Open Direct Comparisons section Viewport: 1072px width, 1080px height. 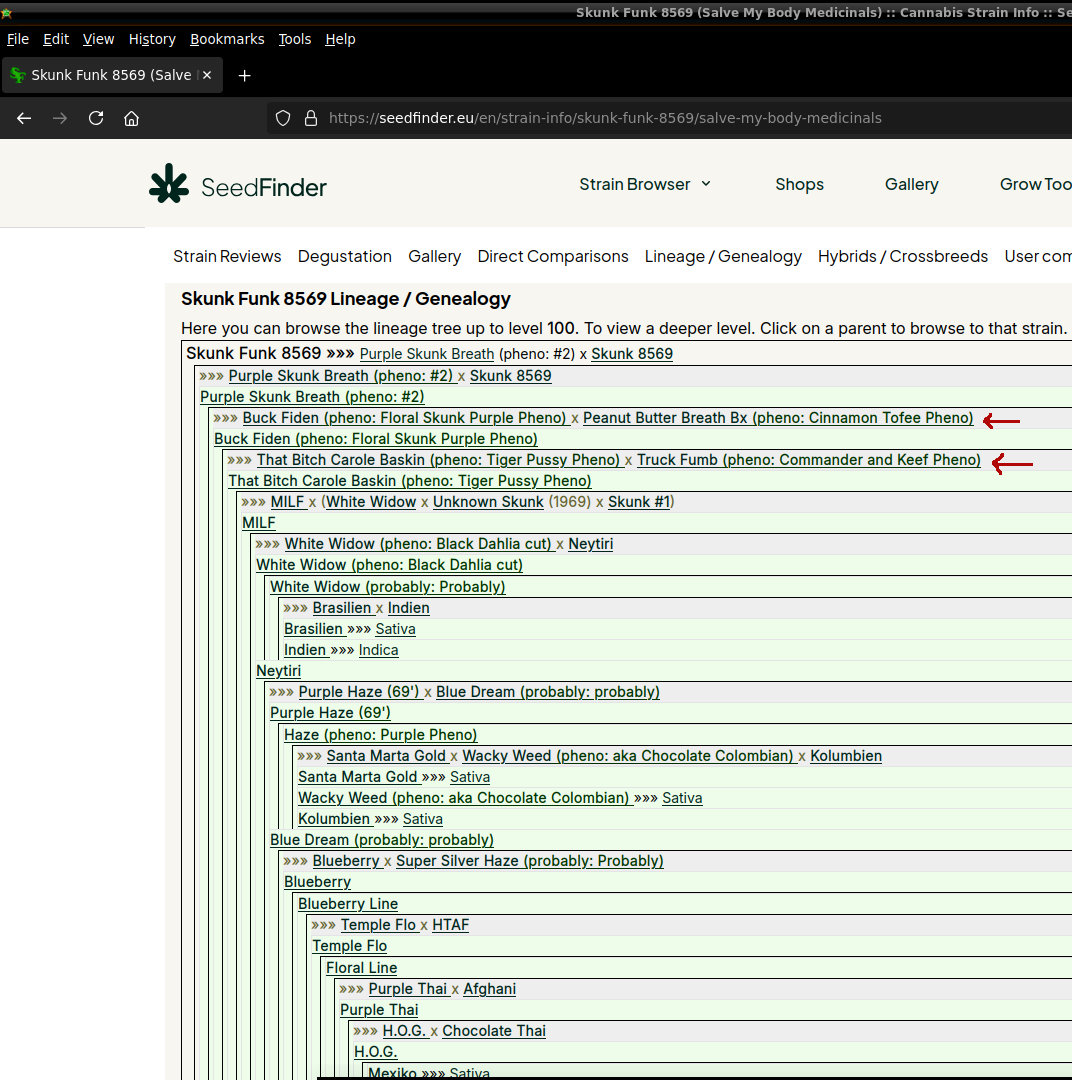(553, 256)
